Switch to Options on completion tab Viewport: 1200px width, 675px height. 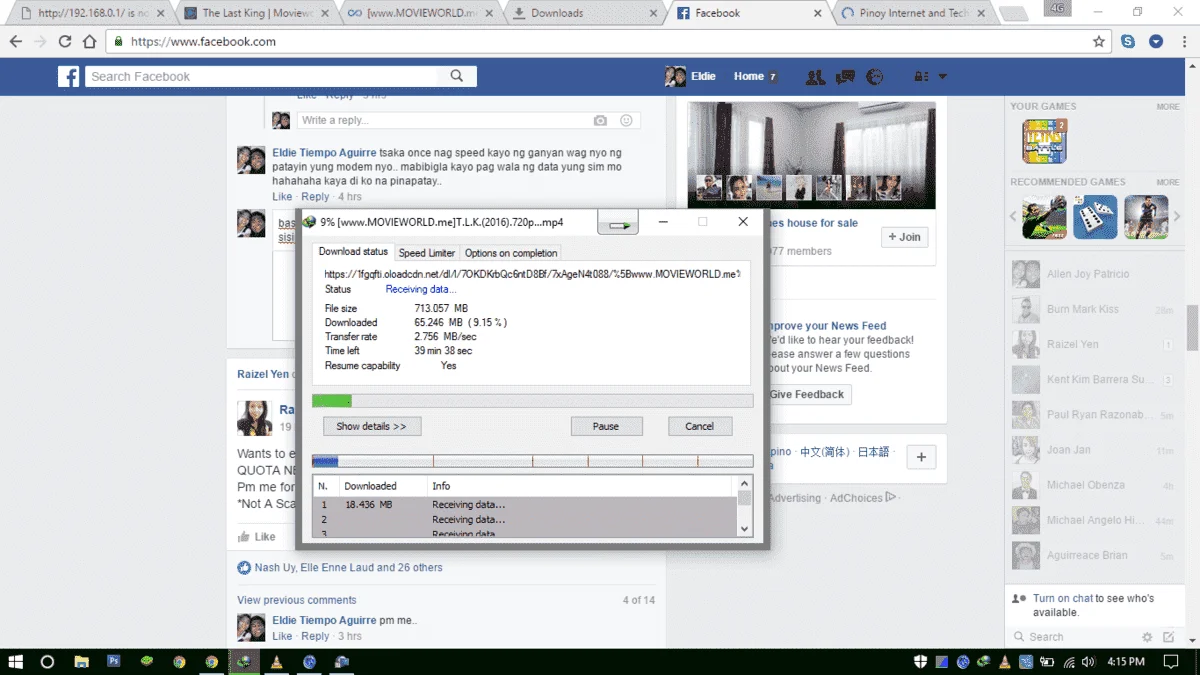[511, 253]
